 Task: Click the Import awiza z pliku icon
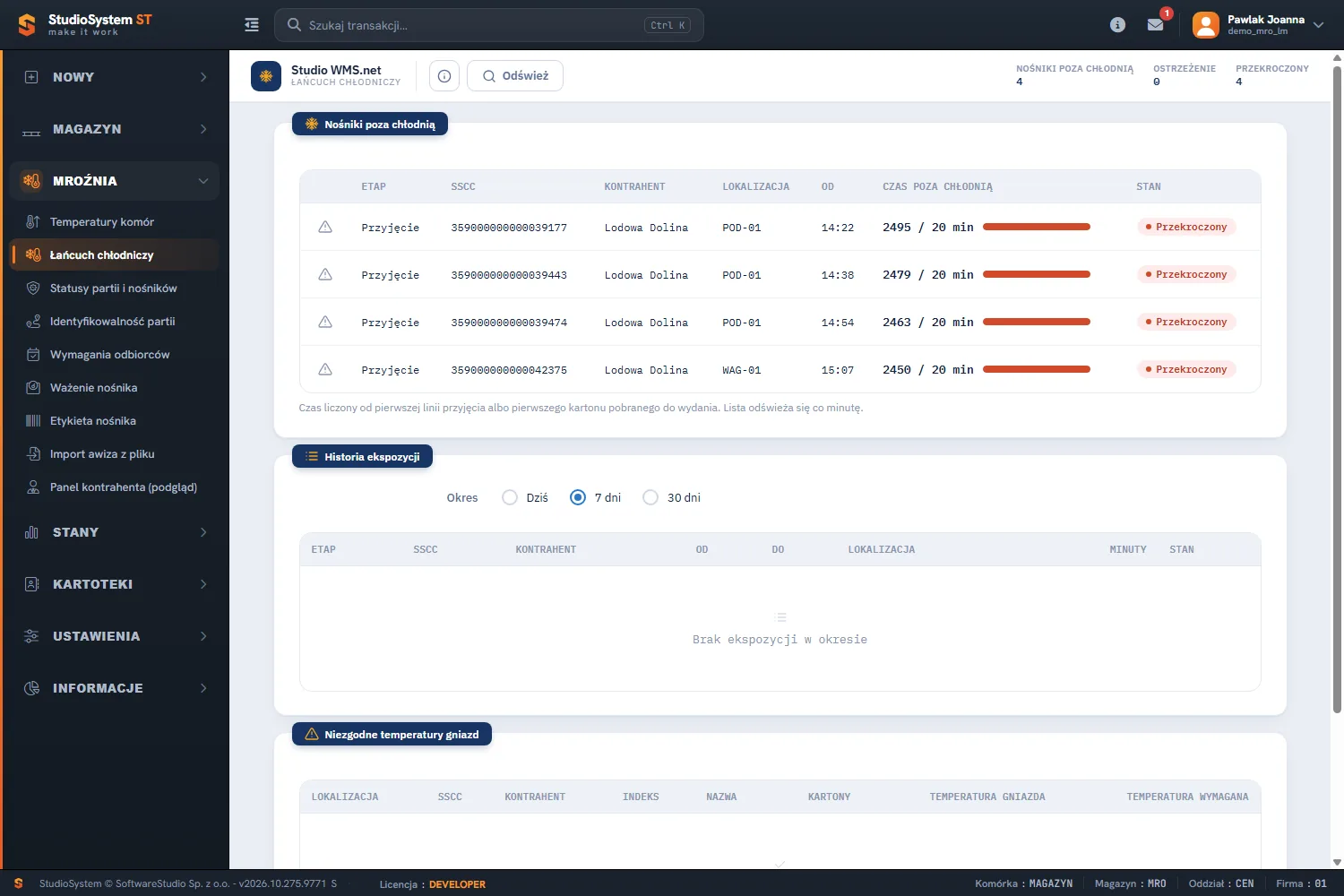point(33,454)
